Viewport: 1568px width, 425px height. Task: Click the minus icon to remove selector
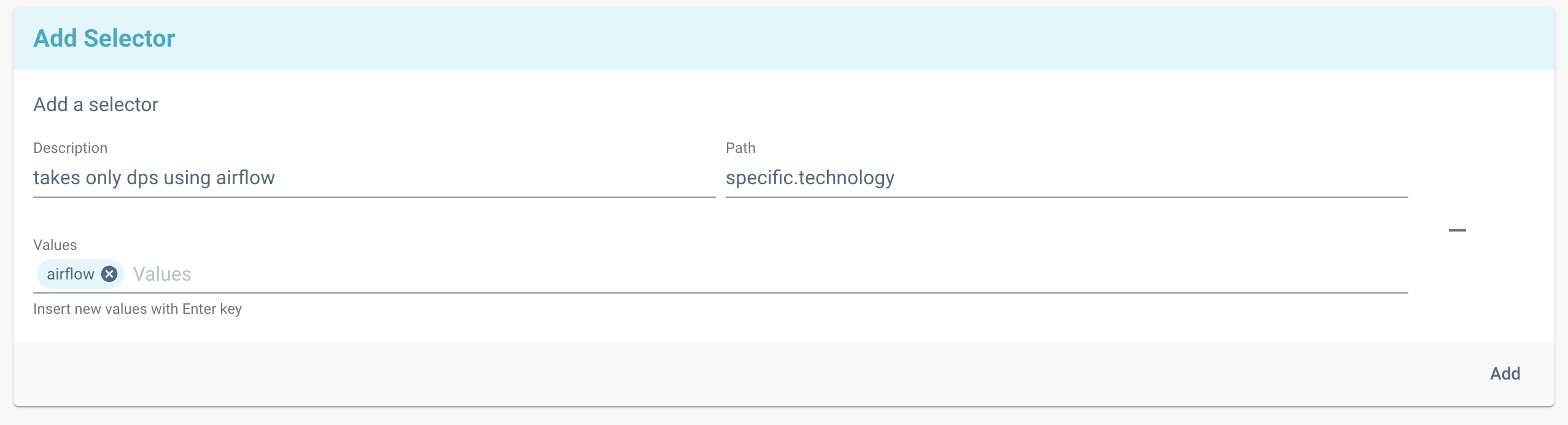coord(1457,230)
